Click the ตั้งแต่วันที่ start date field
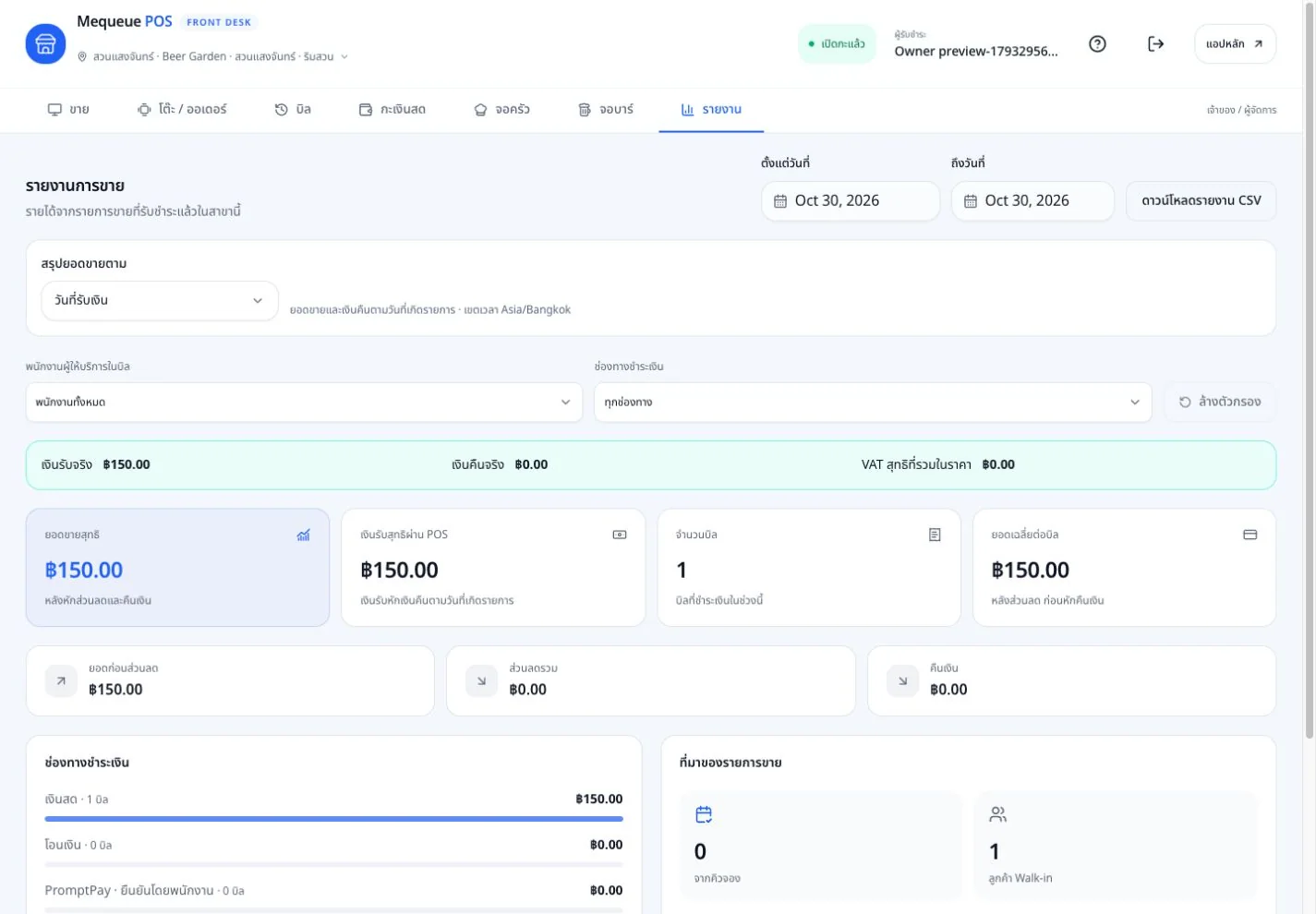The image size is (1316, 914). [851, 201]
